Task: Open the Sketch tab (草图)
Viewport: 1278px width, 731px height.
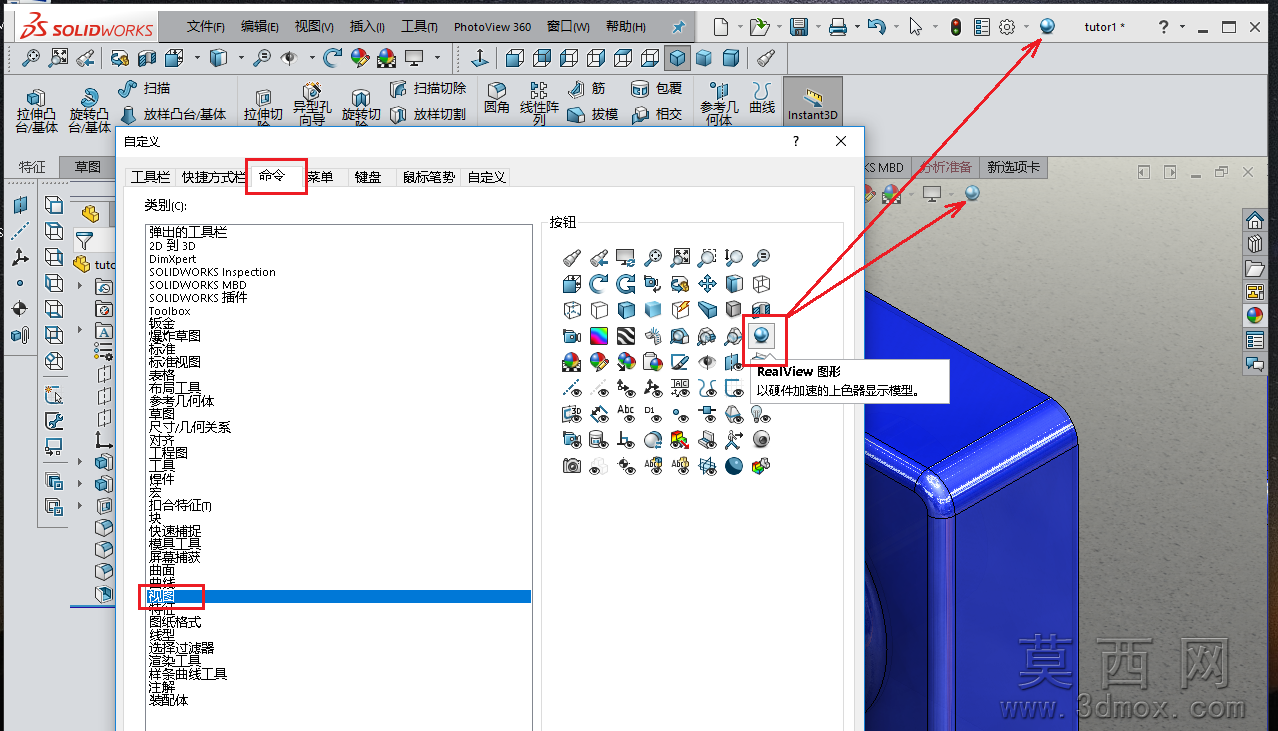Action: [87, 167]
